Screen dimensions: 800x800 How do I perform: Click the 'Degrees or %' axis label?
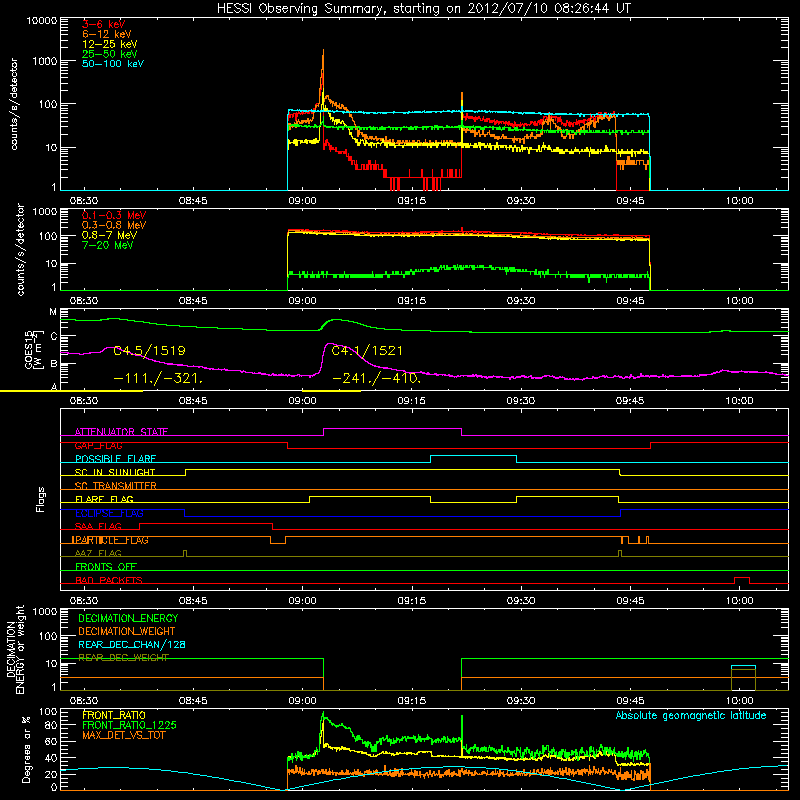pos(26,749)
